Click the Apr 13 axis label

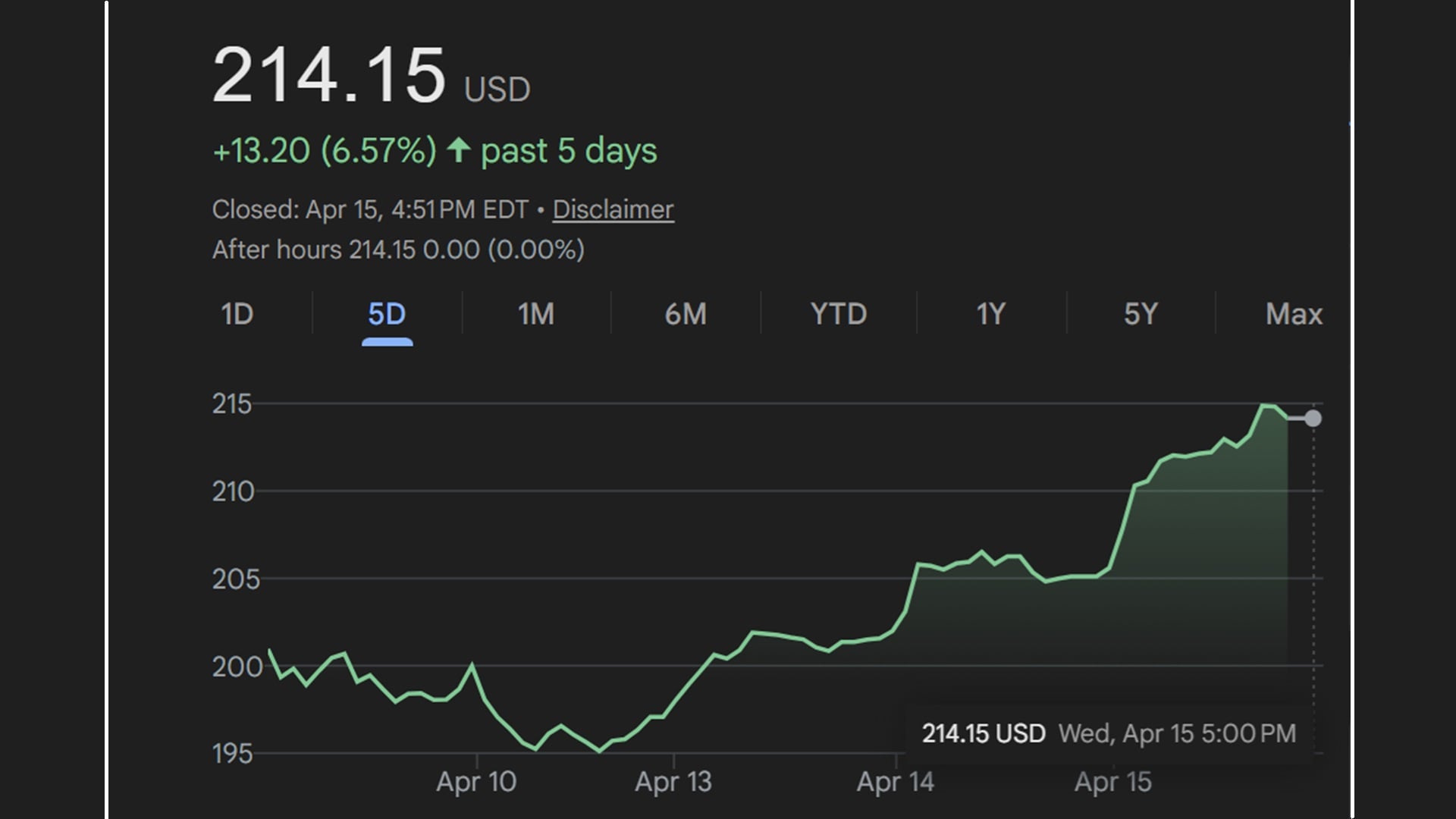673,782
